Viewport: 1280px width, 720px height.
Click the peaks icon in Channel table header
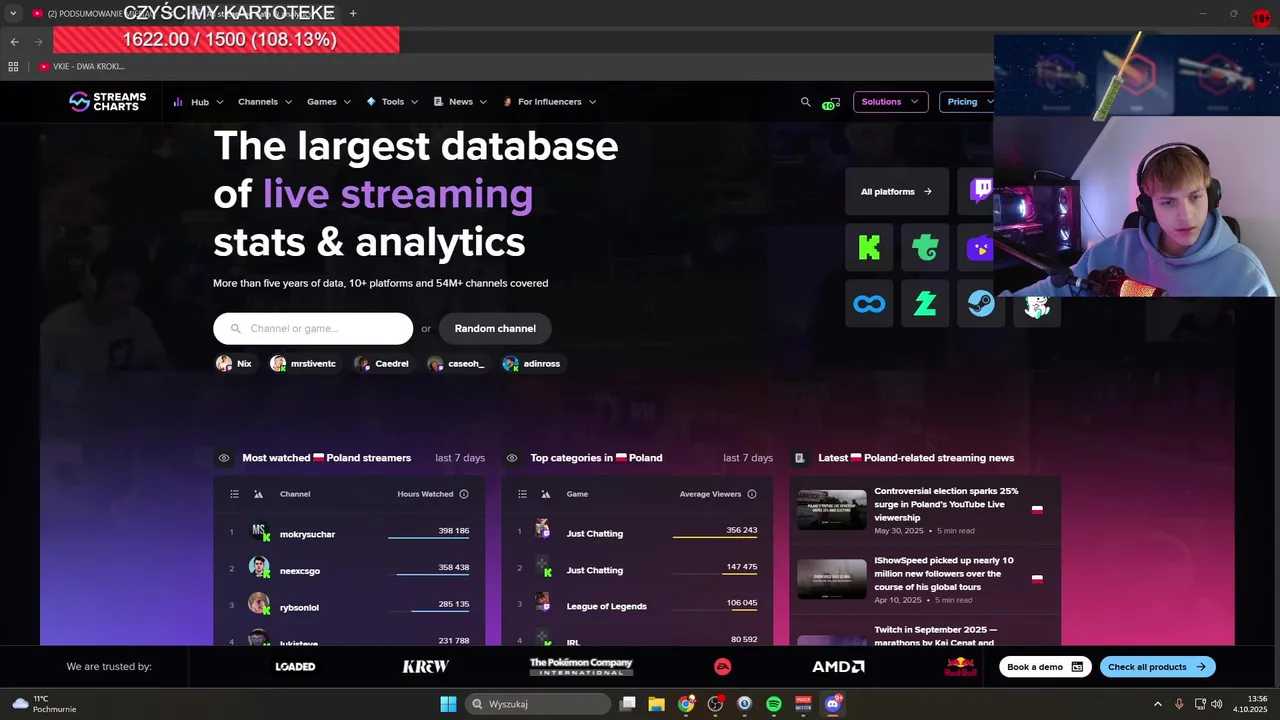pyautogui.click(x=258, y=494)
